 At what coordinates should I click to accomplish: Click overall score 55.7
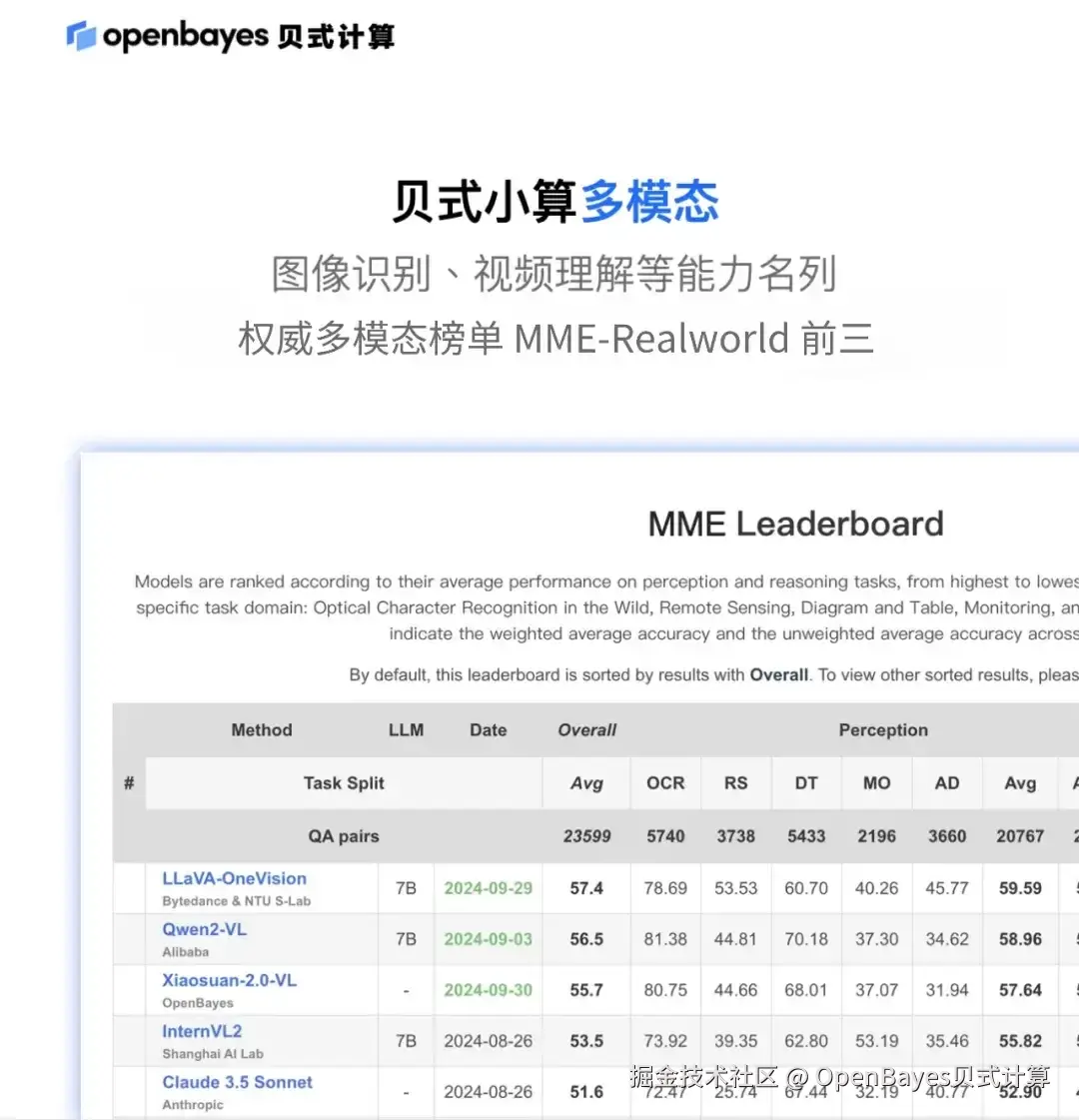587,990
